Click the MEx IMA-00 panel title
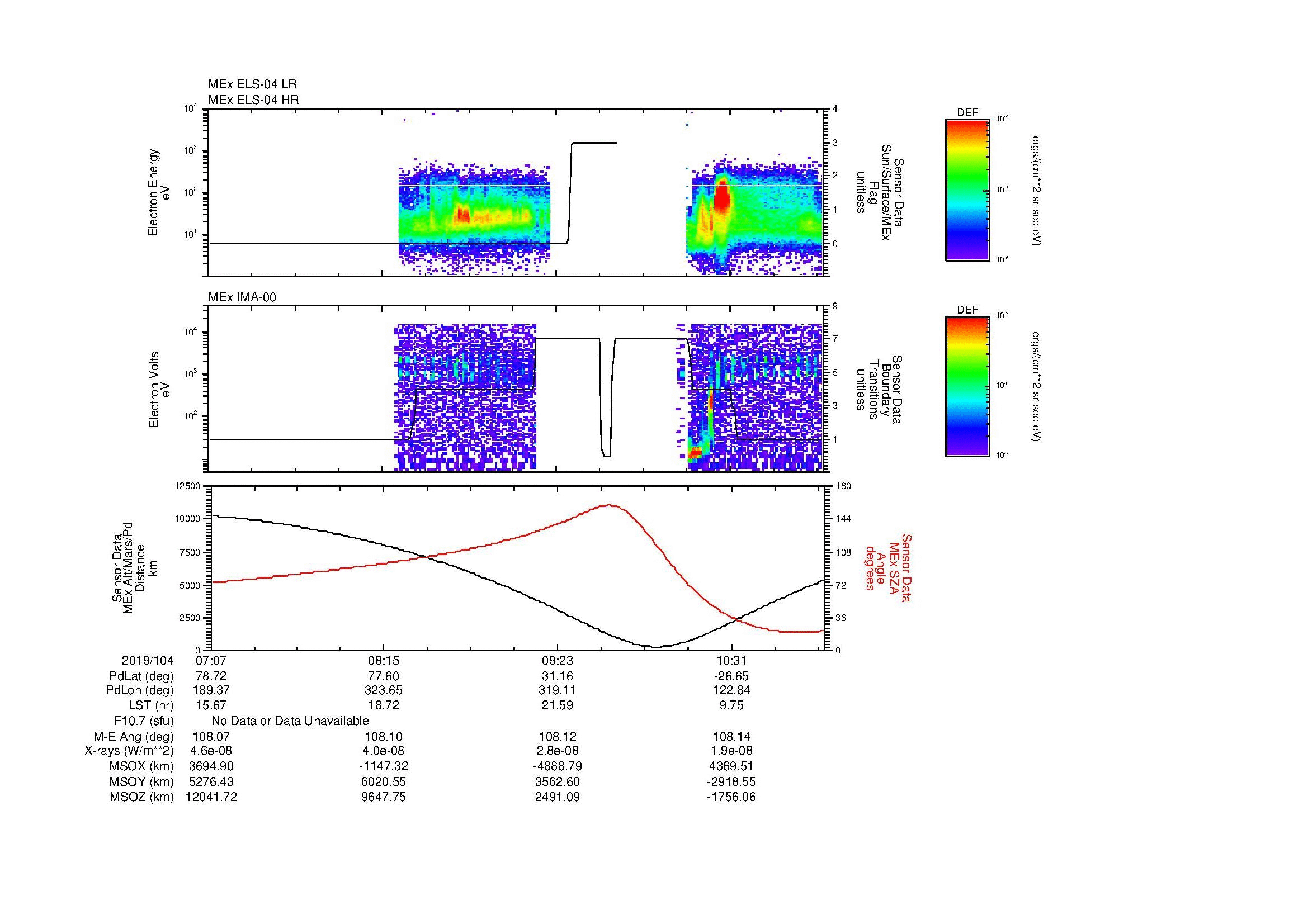This screenshot has height=924, width=1308. click(x=242, y=297)
